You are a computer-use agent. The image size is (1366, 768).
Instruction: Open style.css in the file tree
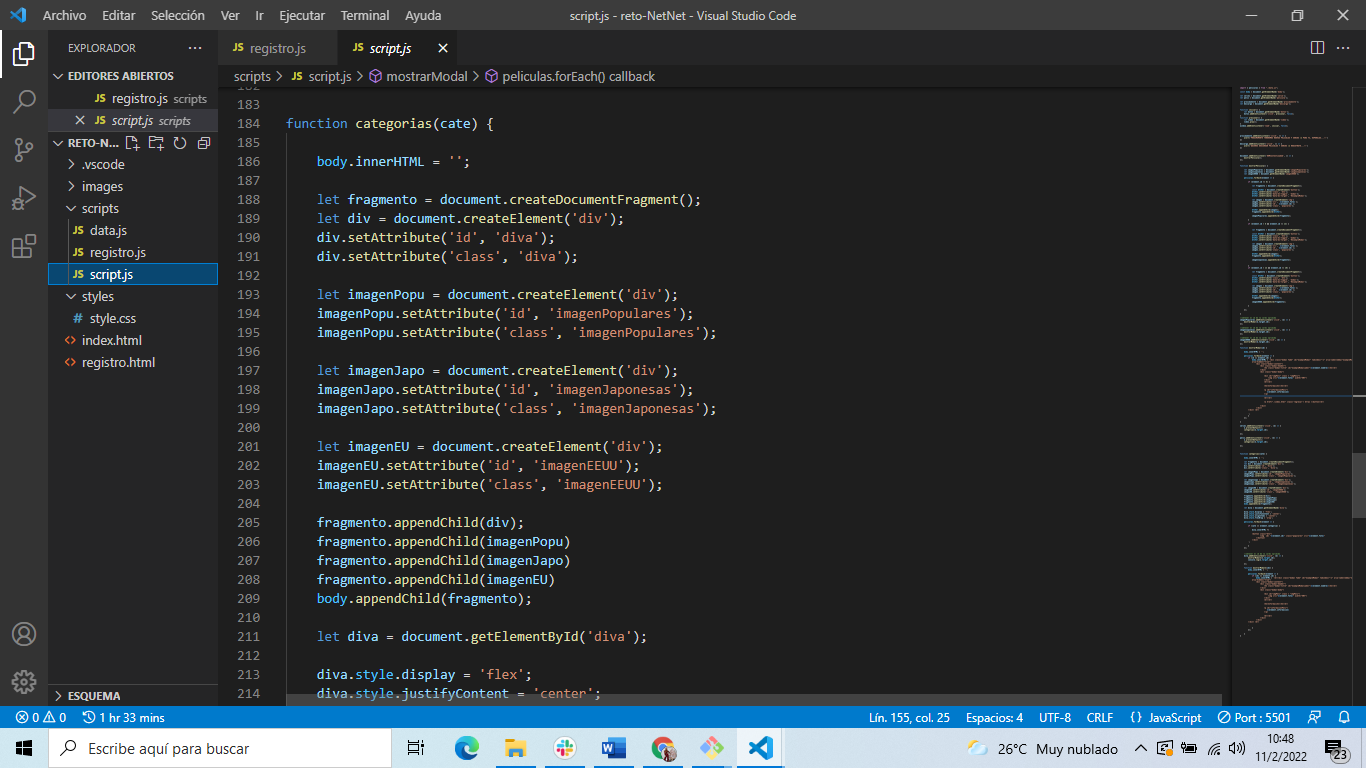tap(133, 318)
